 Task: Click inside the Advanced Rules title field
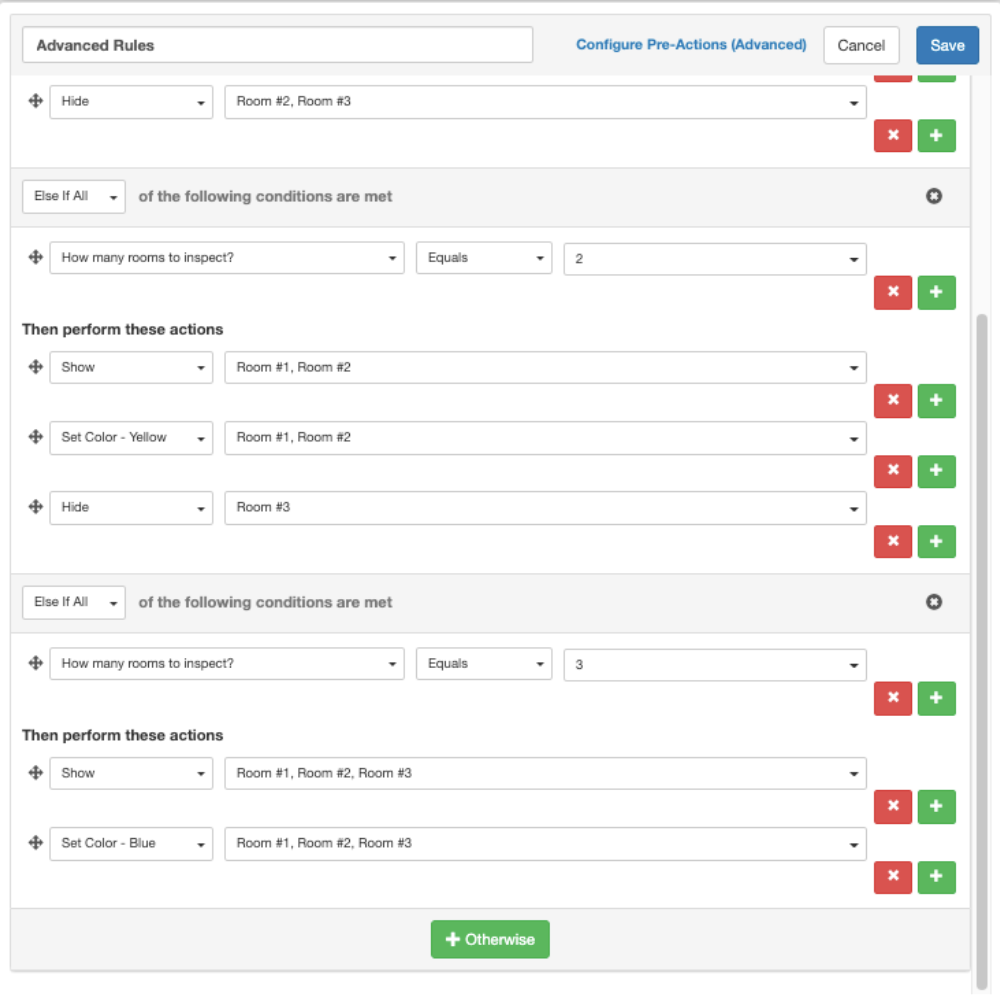[280, 45]
